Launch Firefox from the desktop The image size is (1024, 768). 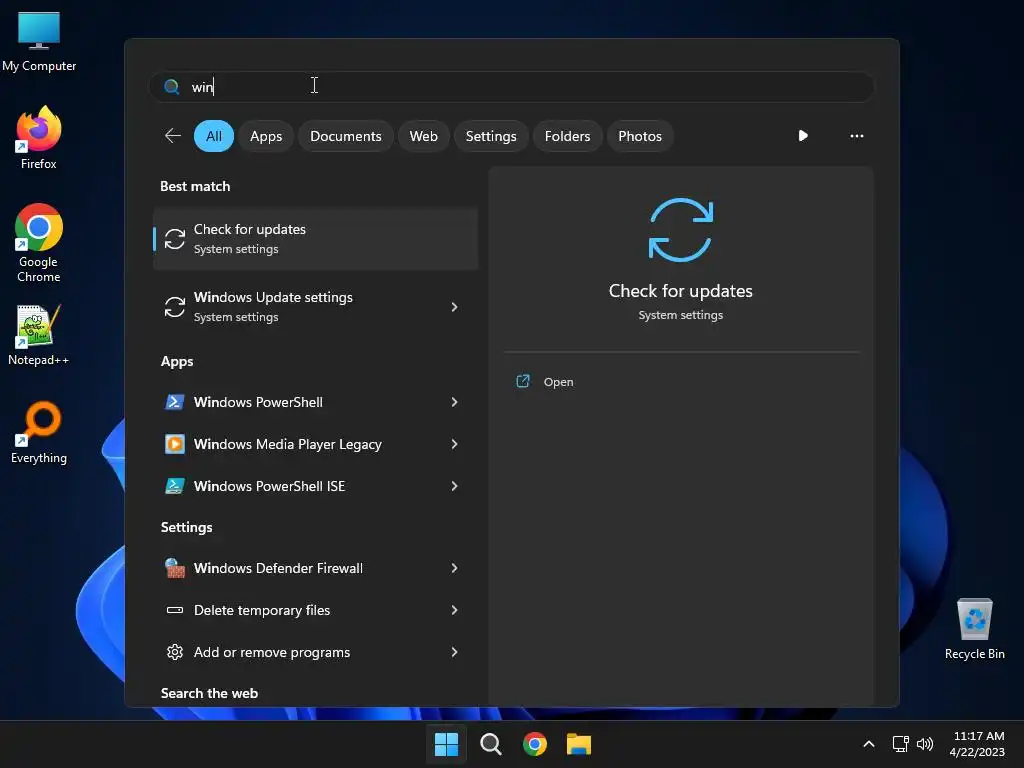(39, 138)
